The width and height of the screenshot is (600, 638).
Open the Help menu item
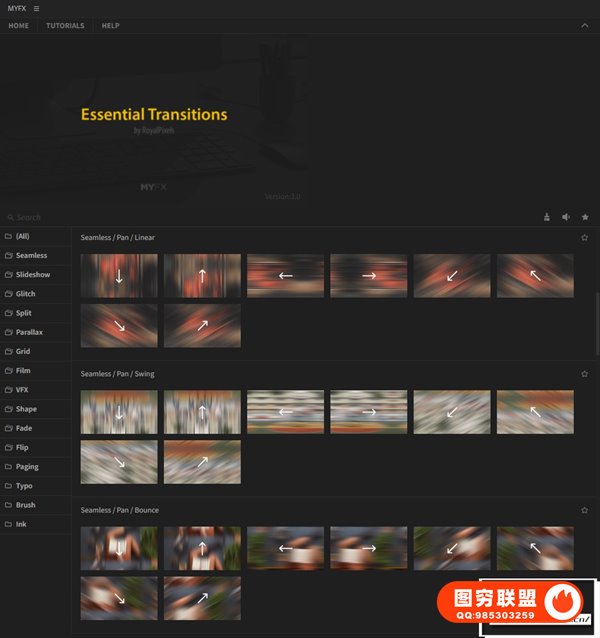tap(110, 26)
